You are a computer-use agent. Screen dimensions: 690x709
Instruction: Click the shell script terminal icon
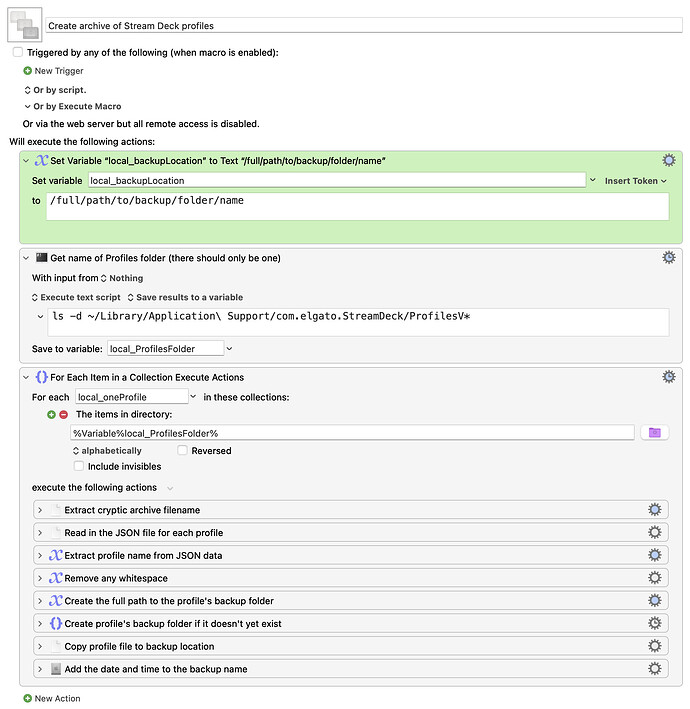[x=42, y=258]
